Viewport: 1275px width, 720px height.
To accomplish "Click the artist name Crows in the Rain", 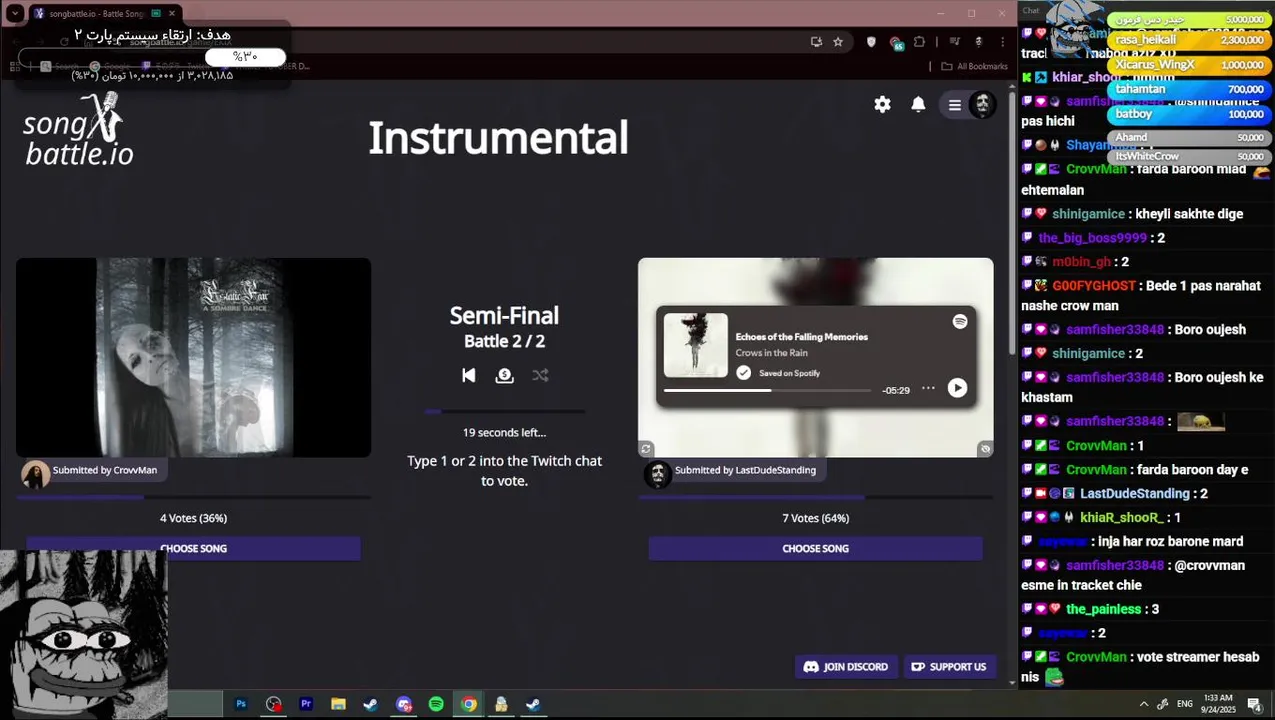I will [x=771, y=353].
